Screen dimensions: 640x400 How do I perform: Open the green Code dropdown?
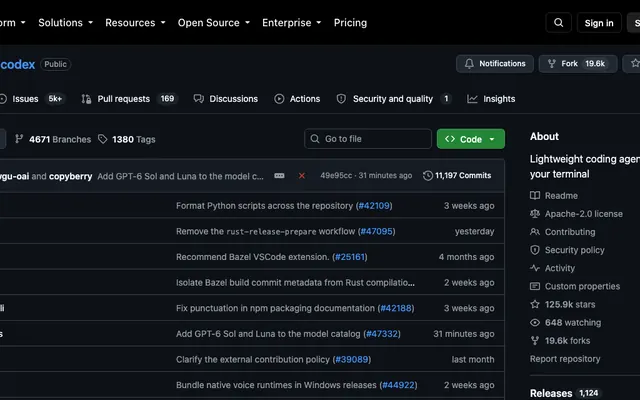(x=471, y=139)
